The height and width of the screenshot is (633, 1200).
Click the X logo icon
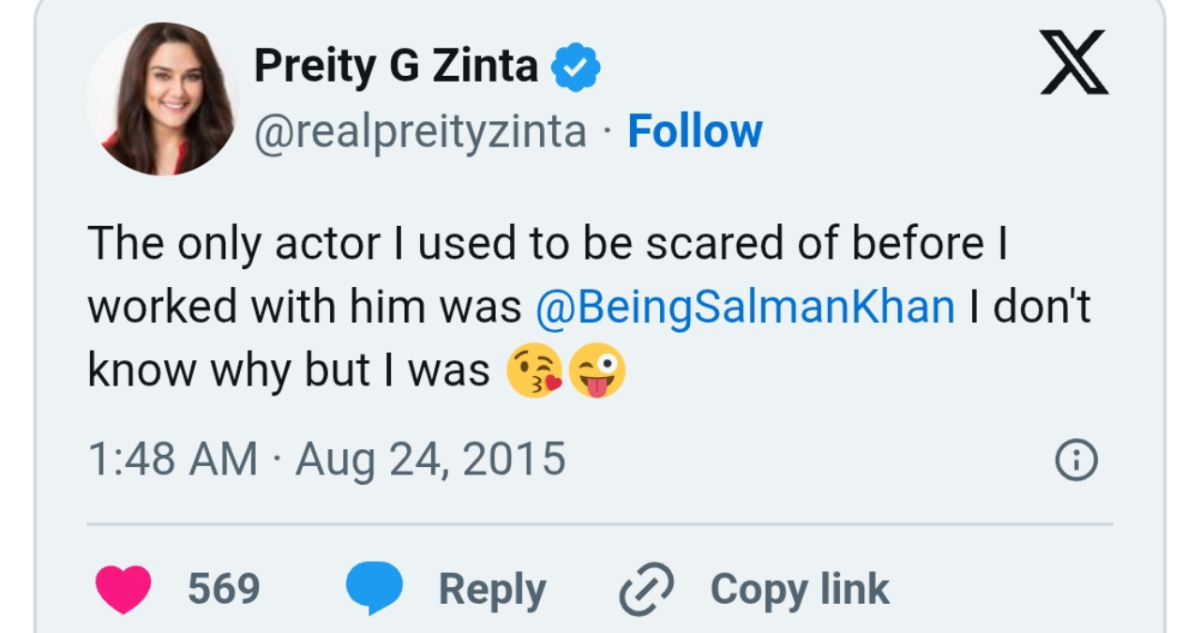[1074, 62]
